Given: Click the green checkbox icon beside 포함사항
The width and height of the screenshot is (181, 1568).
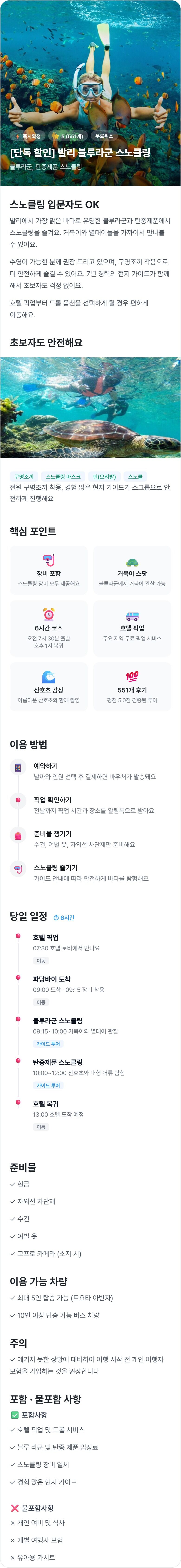Looking at the screenshot, I should (x=15, y=1415).
